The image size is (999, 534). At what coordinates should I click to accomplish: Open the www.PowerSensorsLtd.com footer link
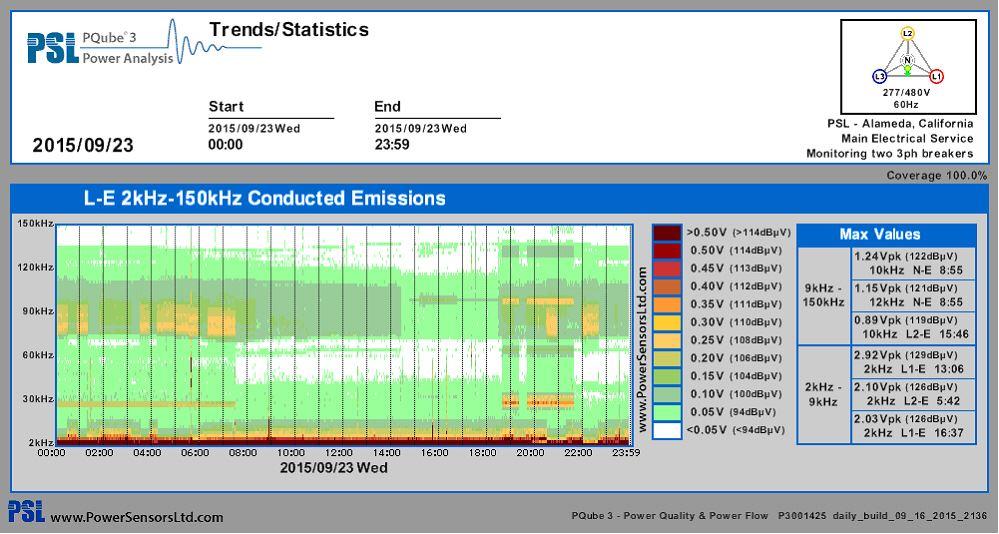click(x=137, y=517)
